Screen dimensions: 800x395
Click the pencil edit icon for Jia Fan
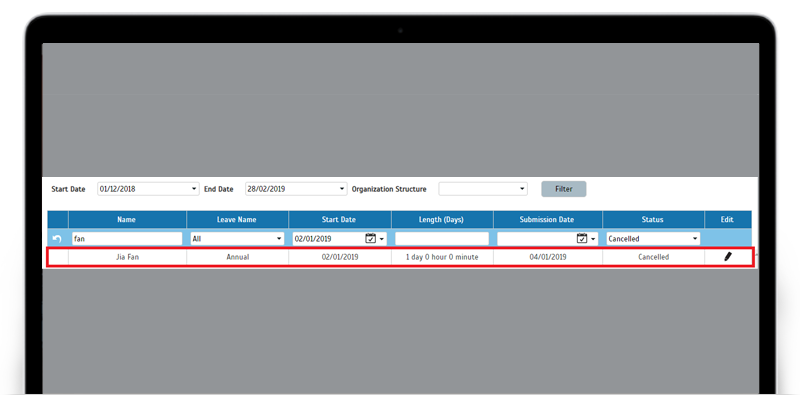coord(728,257)
